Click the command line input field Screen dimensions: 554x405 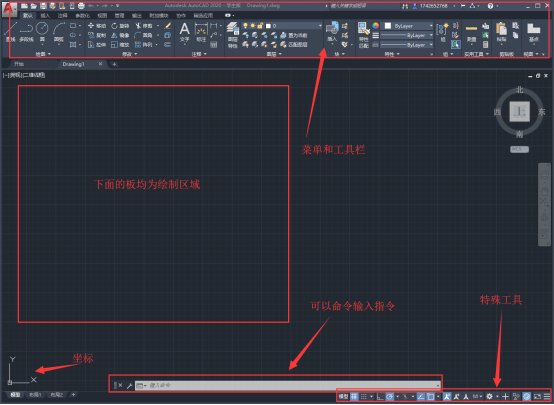pyautogui.click(x=288, y=386)
